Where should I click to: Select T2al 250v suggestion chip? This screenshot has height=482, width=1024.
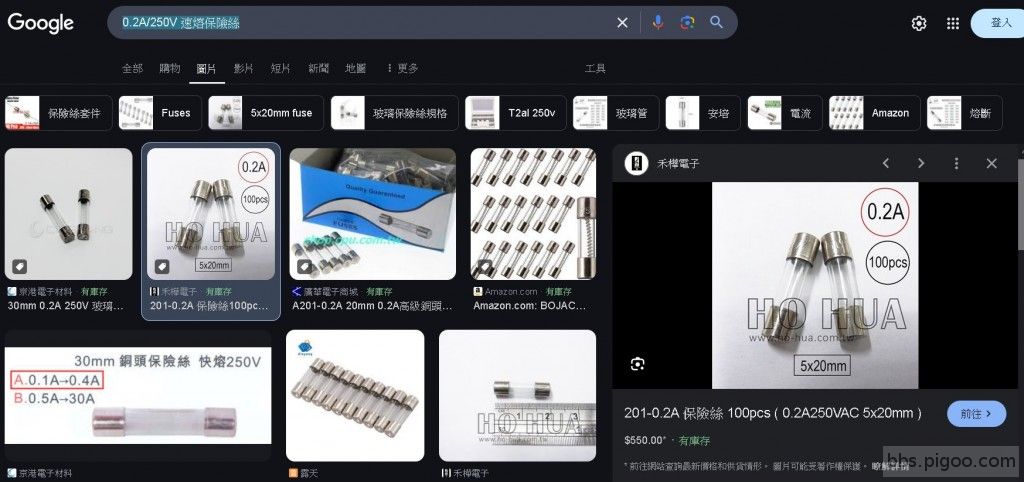[x=515, y=113]
